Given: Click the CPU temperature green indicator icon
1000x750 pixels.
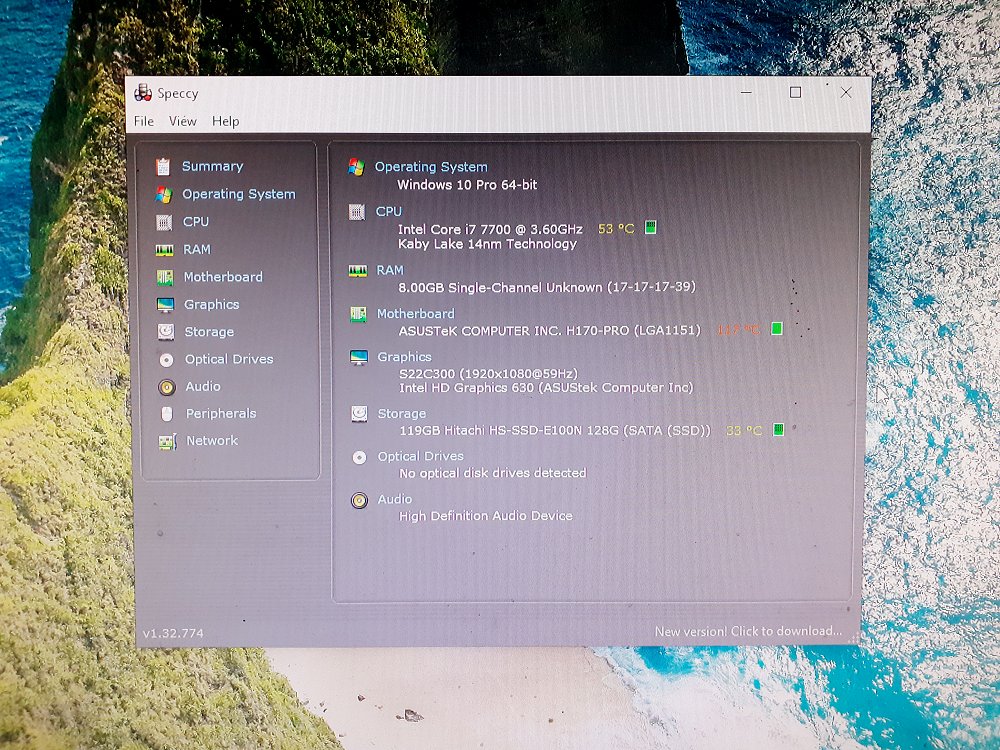Looking at the screenshot, I should coord(650,228).
